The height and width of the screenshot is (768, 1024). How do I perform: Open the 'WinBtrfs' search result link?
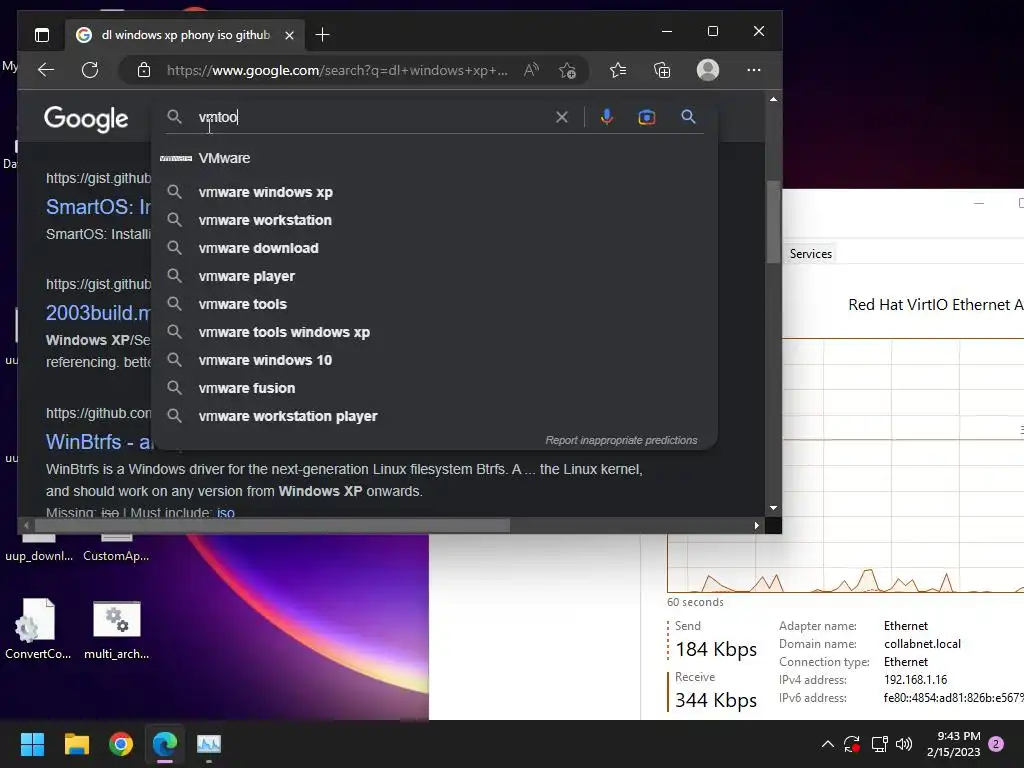coord(98,442)
